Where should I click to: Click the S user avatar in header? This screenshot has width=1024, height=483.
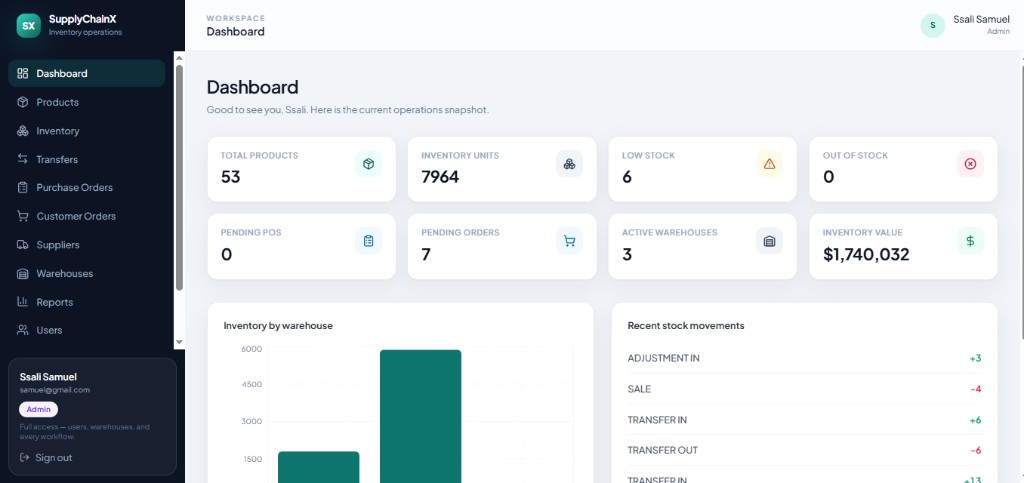[x=933, y=25]
